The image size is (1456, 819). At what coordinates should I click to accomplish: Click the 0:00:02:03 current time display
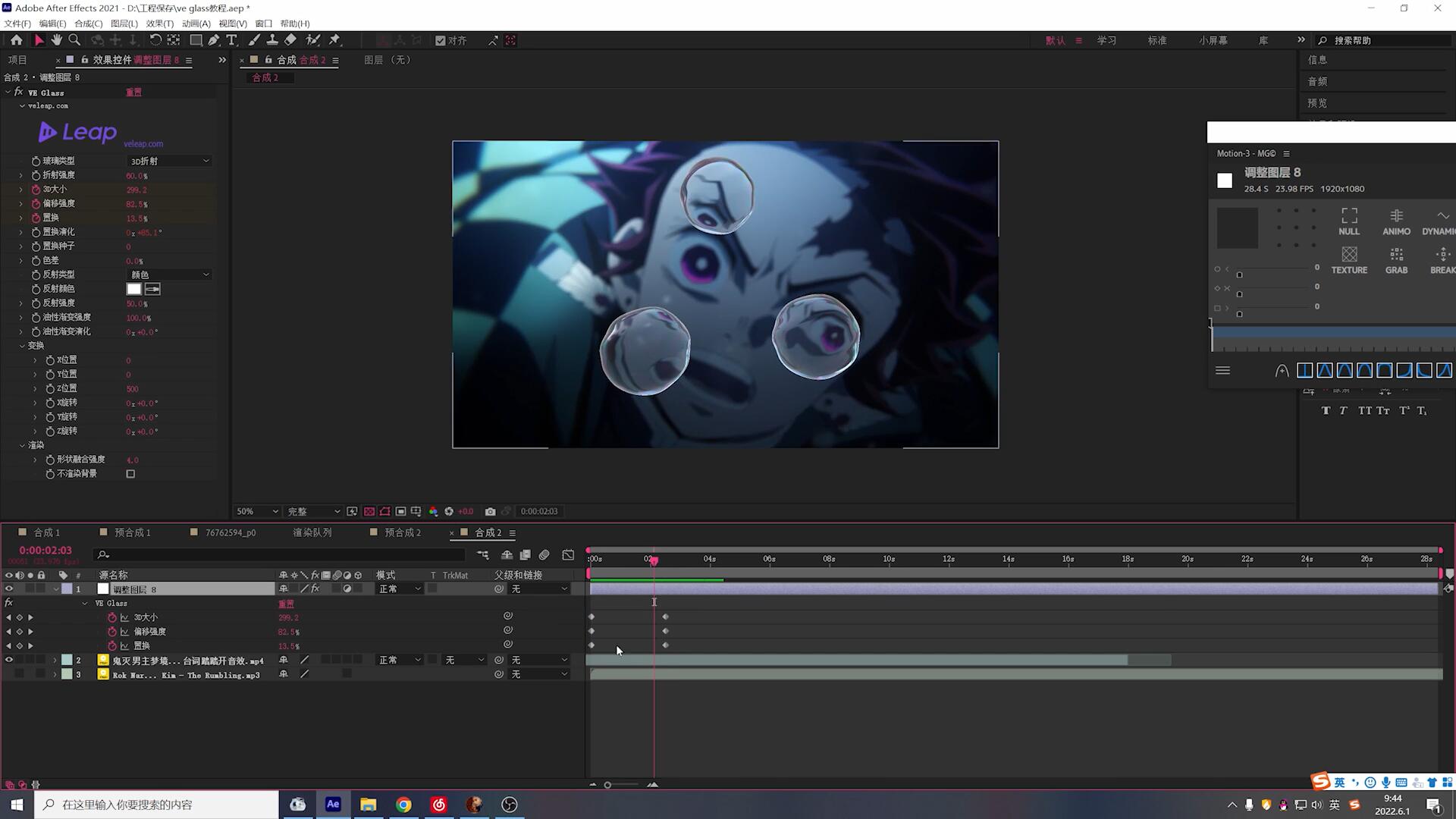point(45,551)
